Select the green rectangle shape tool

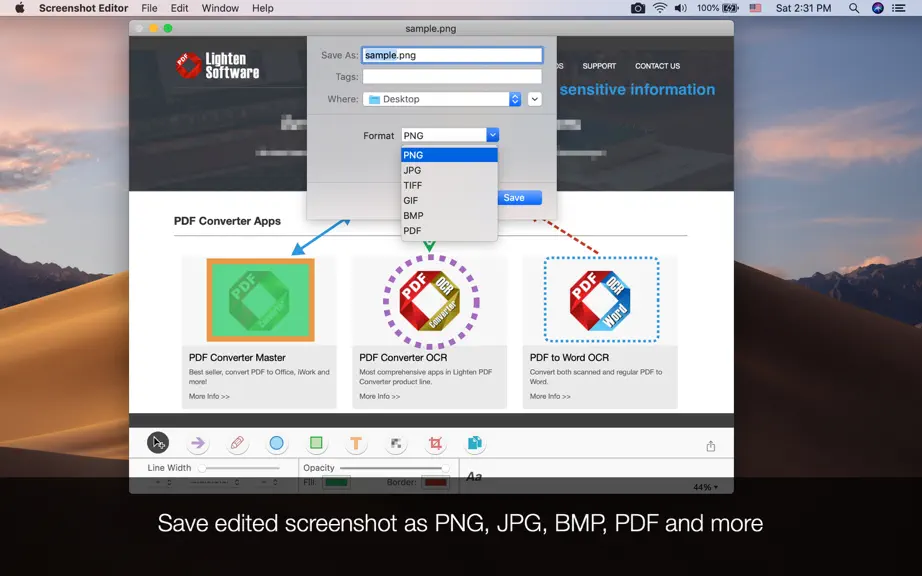click(316, 443)
